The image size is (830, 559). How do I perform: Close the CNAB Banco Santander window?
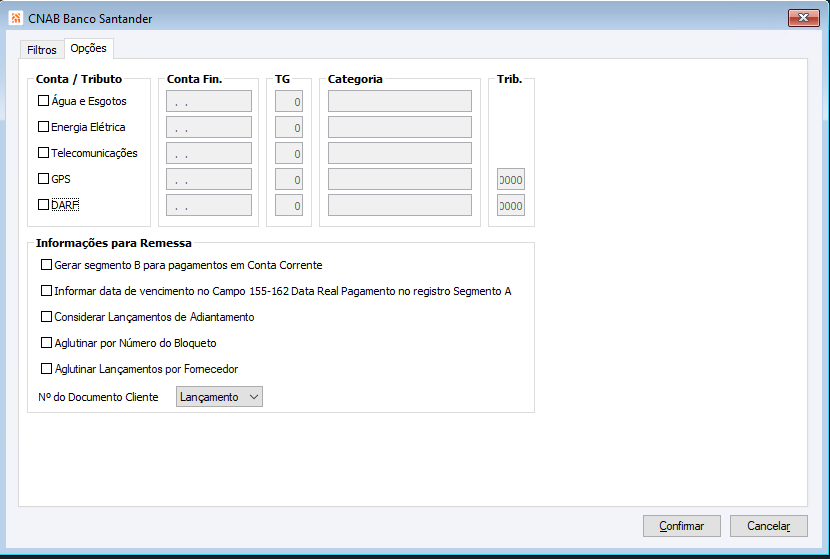[x=804, y=18]
